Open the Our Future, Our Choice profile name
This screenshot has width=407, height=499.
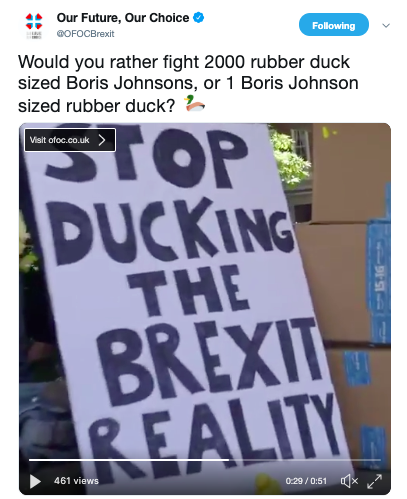[123, 18]
